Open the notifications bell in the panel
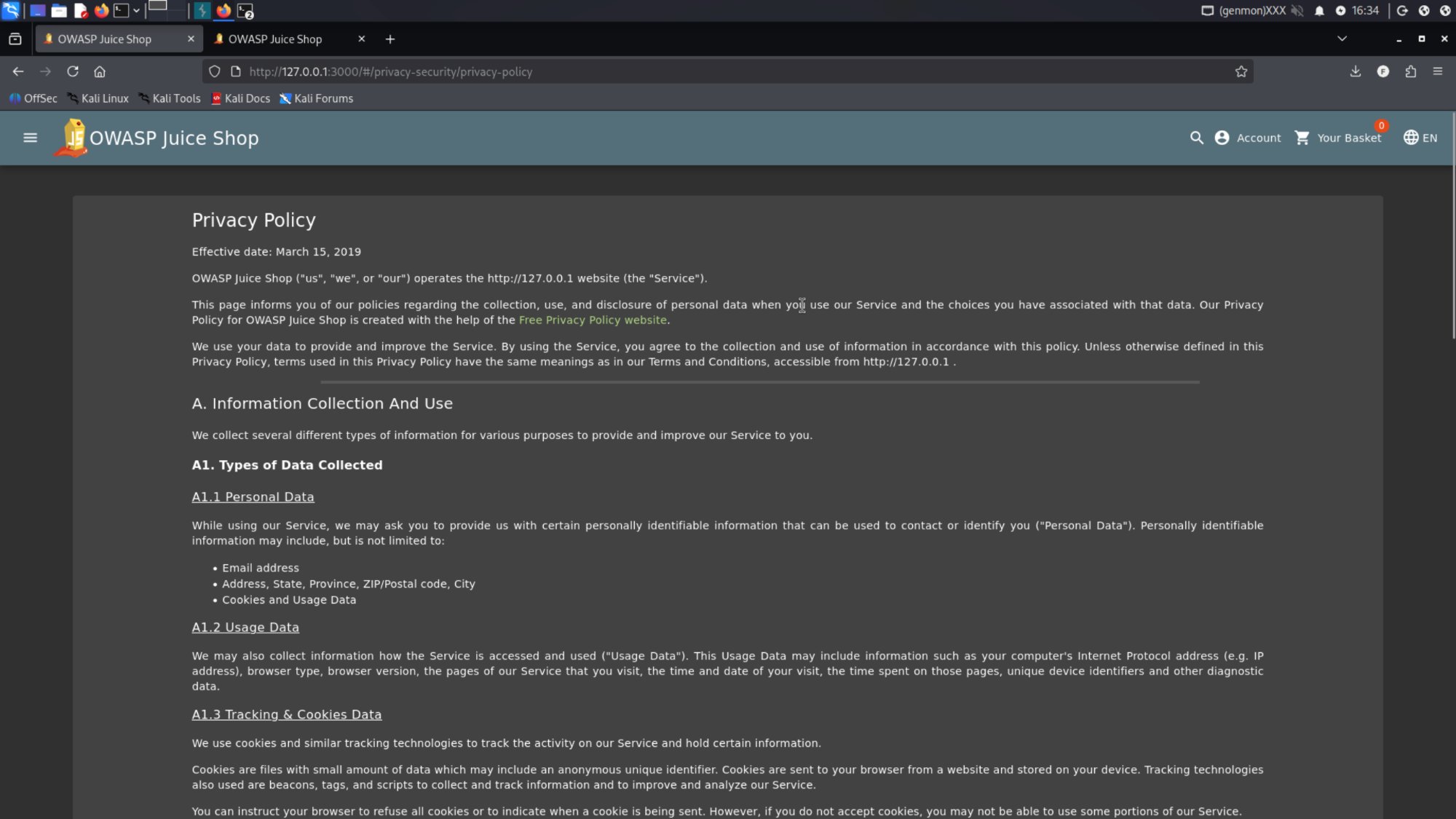 pos(1319,10)
